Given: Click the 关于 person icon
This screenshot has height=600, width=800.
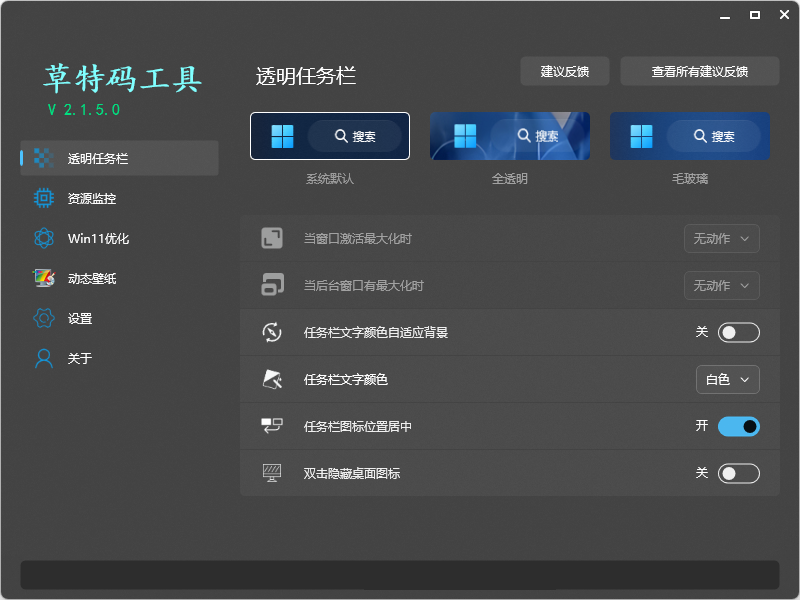Looking at the screenshot, I should coord(44,358).
